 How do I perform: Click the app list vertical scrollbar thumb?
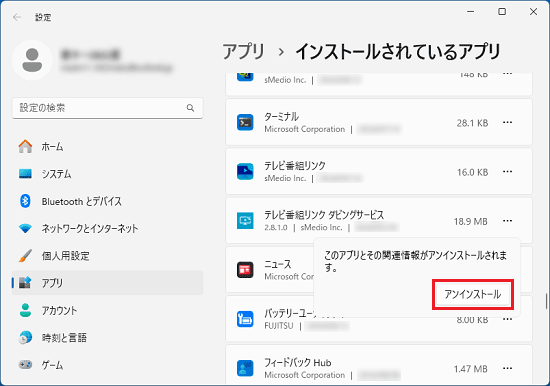[x=546, y=301]
